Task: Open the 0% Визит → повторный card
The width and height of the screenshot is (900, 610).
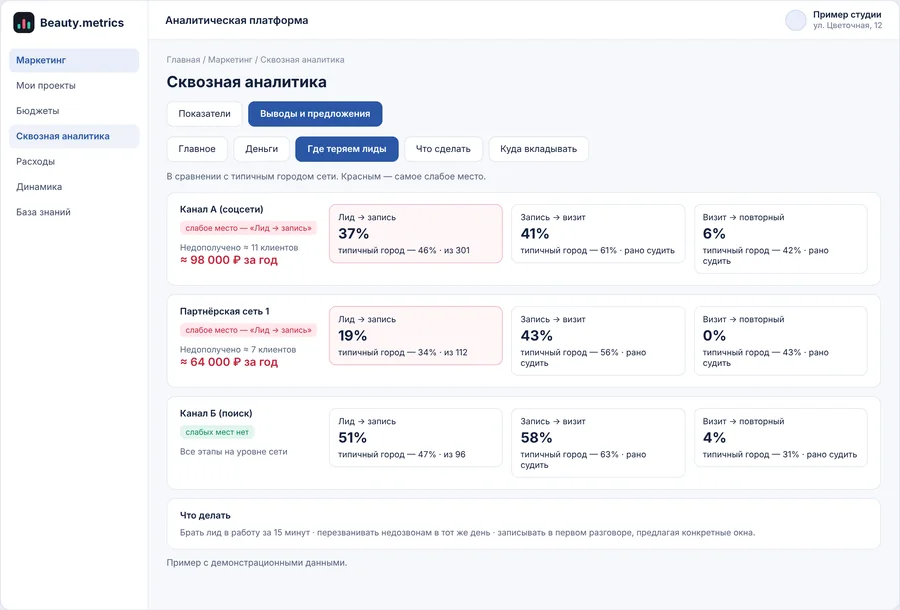Action: (781, 341)
